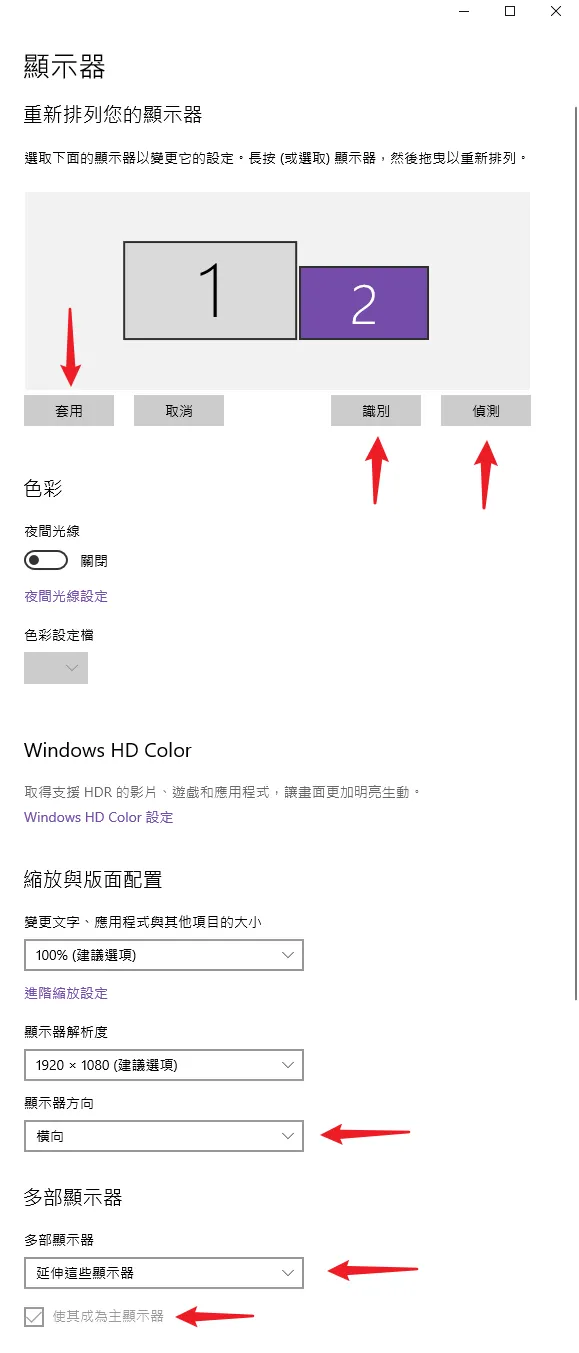The image size is (579, 1353).
Task: Maximize the settings window
Action: 510,10
